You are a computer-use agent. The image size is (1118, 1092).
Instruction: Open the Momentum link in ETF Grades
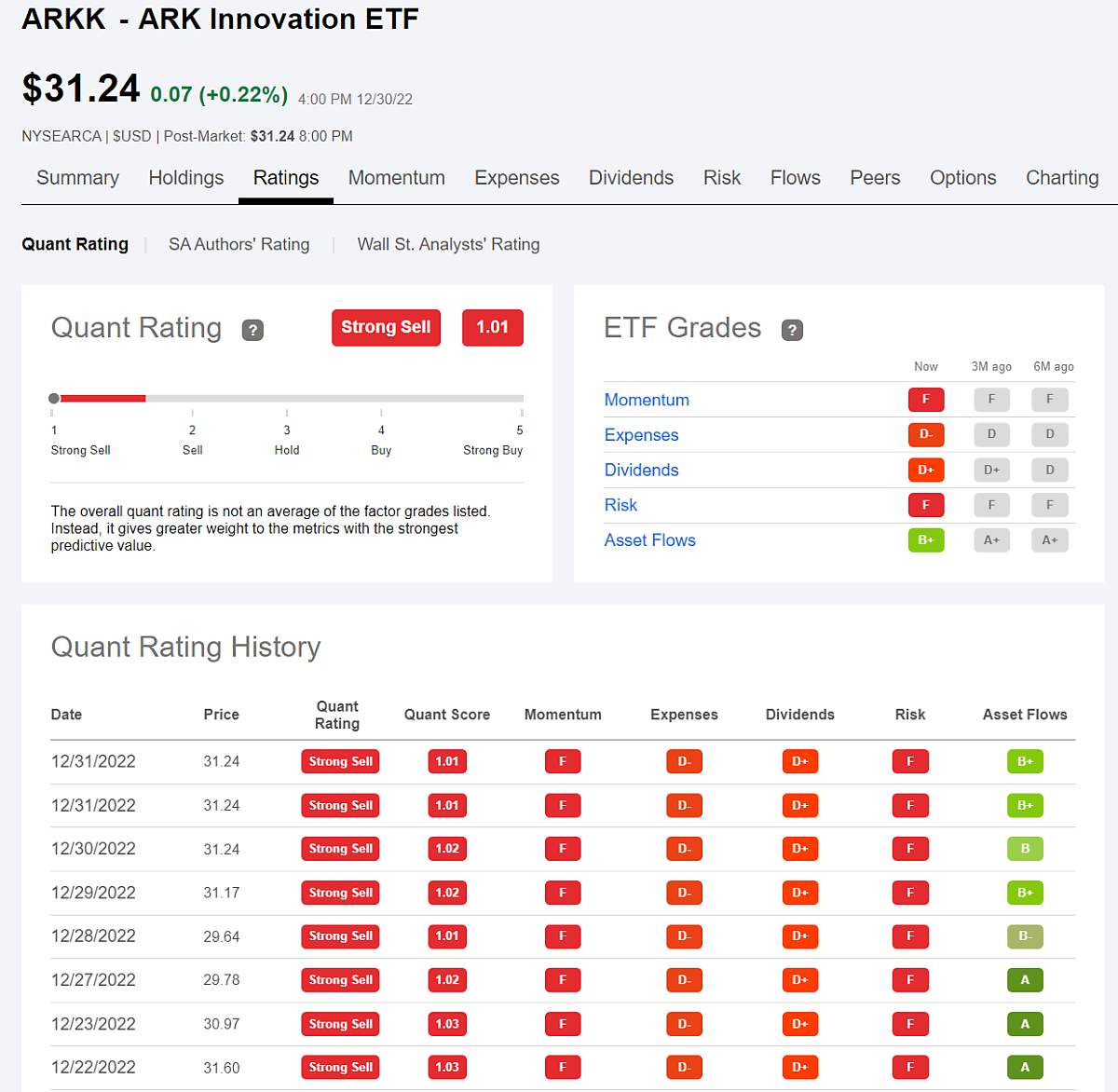647,400
